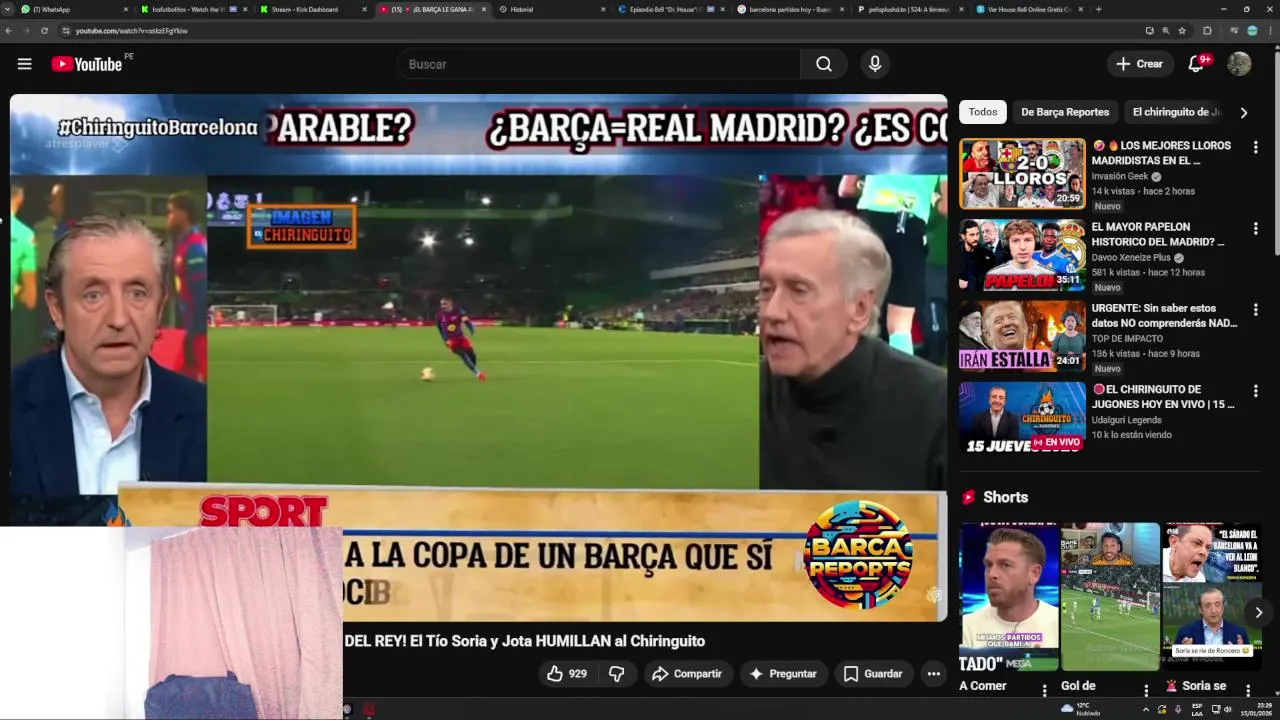Viewport: 1280px width, 720px height.
Task: Click the 'URGENTE: Sin saber estos' video title
Action: pyautogui.click(x=1164, y=316)
